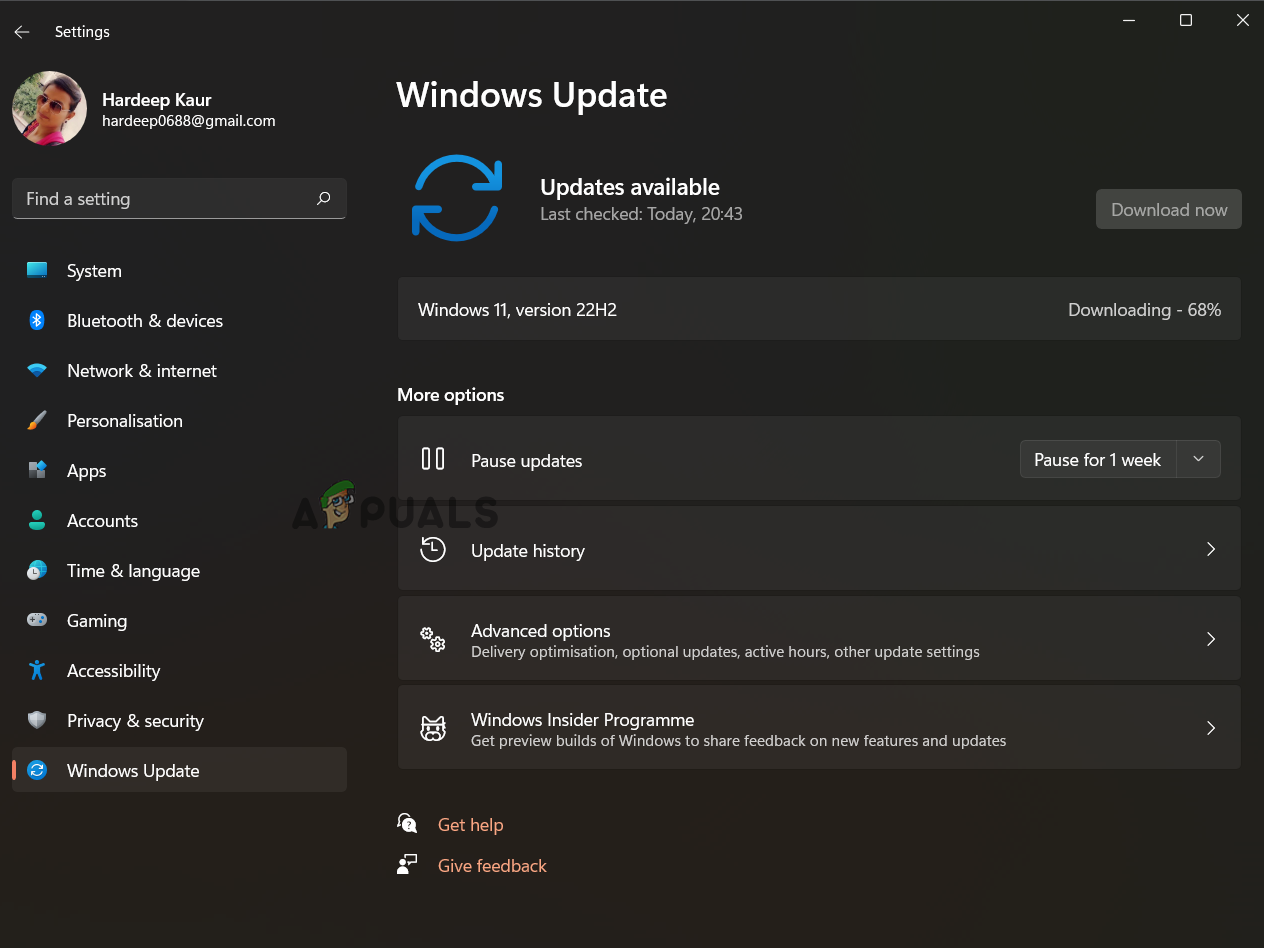Click the Windows Update page title
The height and width of the screenshot is (948, 1264).
tap(532, 95)
